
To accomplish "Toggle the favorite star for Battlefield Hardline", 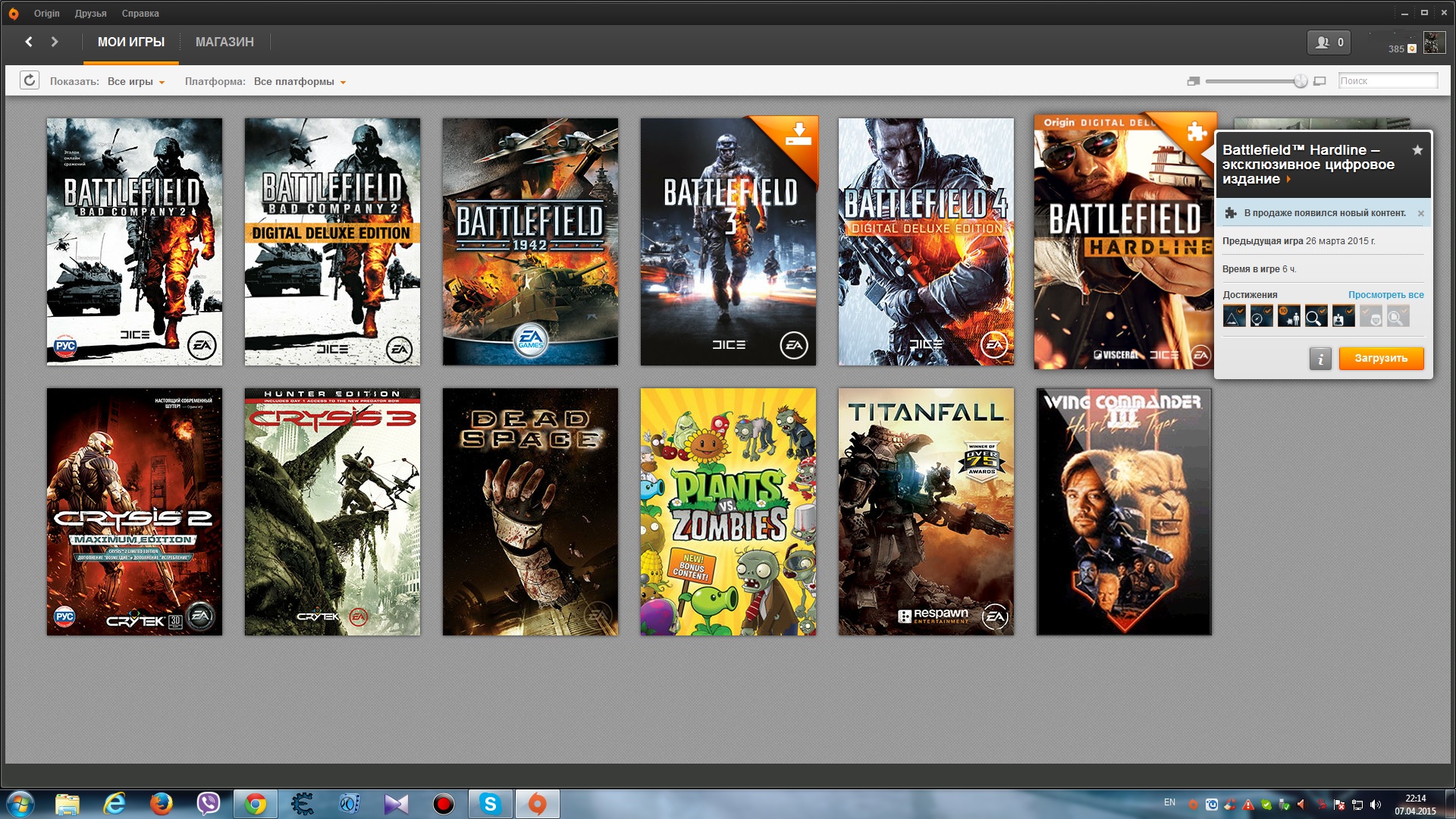I will pos(1417,150).
